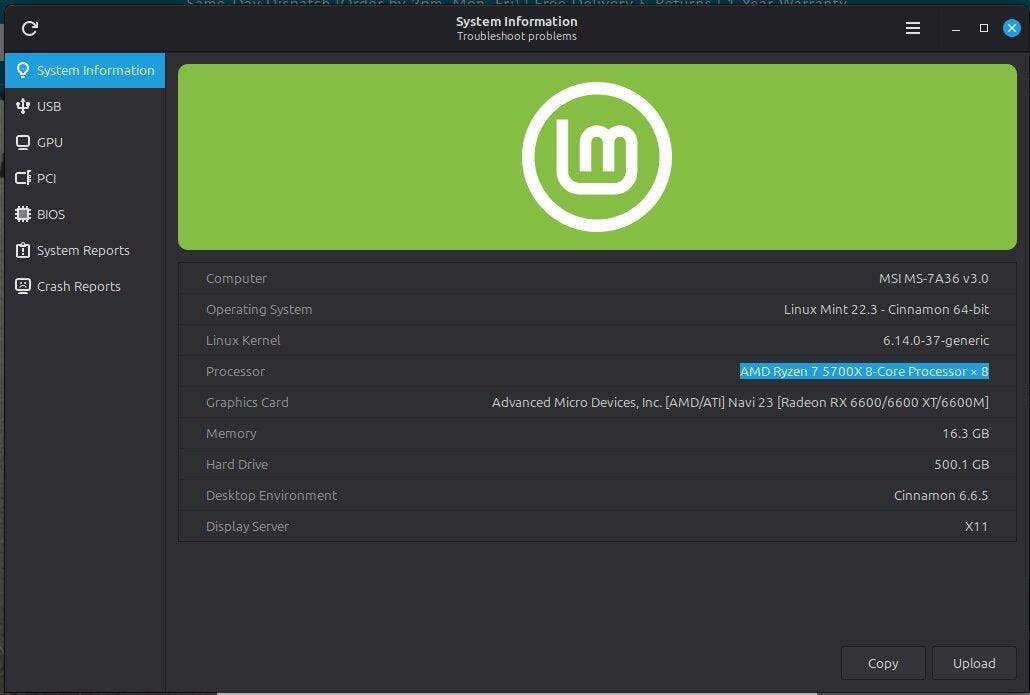Maximize the System Information window
Viewport: 1030px width, 695px height.
pos(984,28)
